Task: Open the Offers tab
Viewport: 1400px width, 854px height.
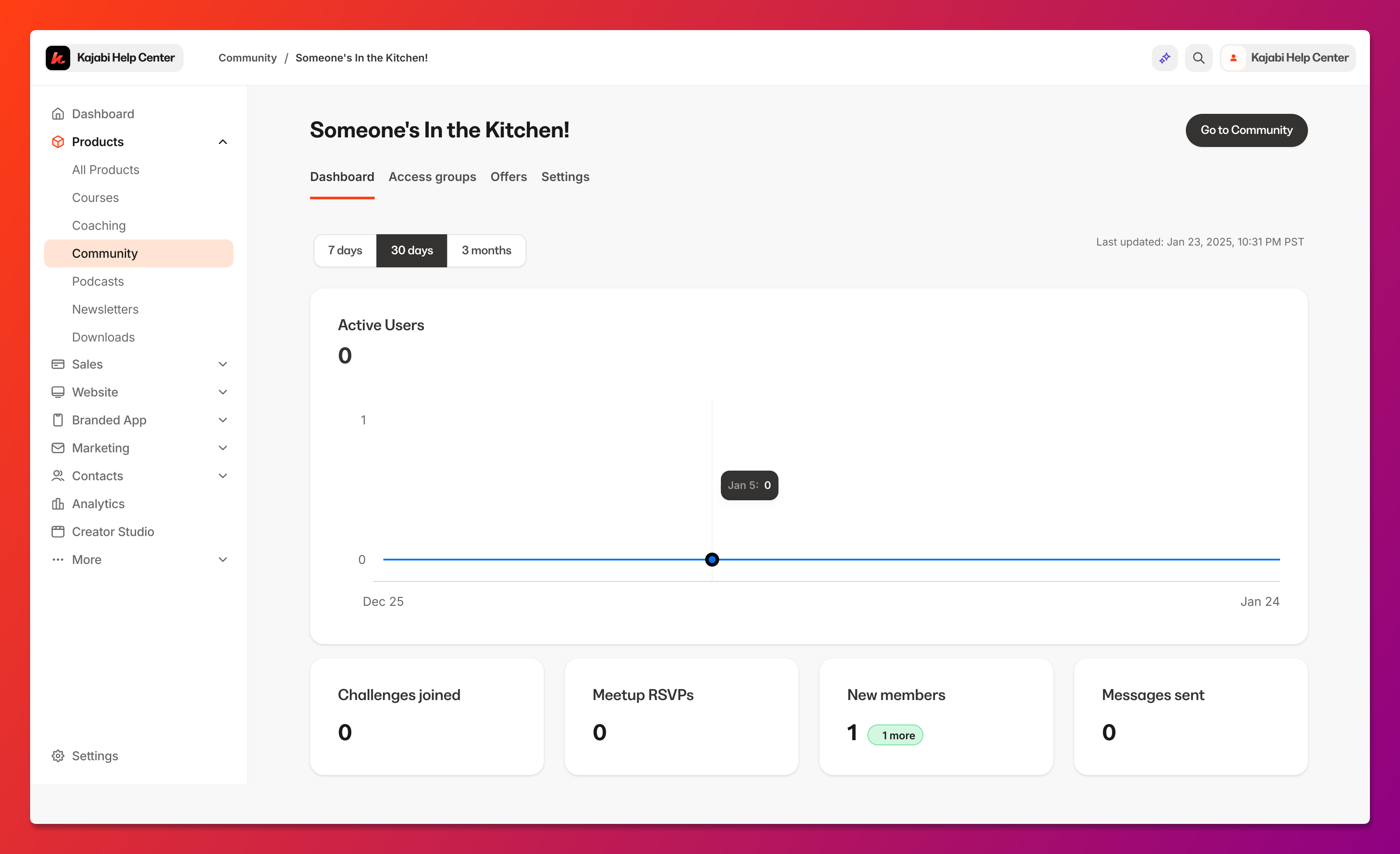Action: pos(509,177)
